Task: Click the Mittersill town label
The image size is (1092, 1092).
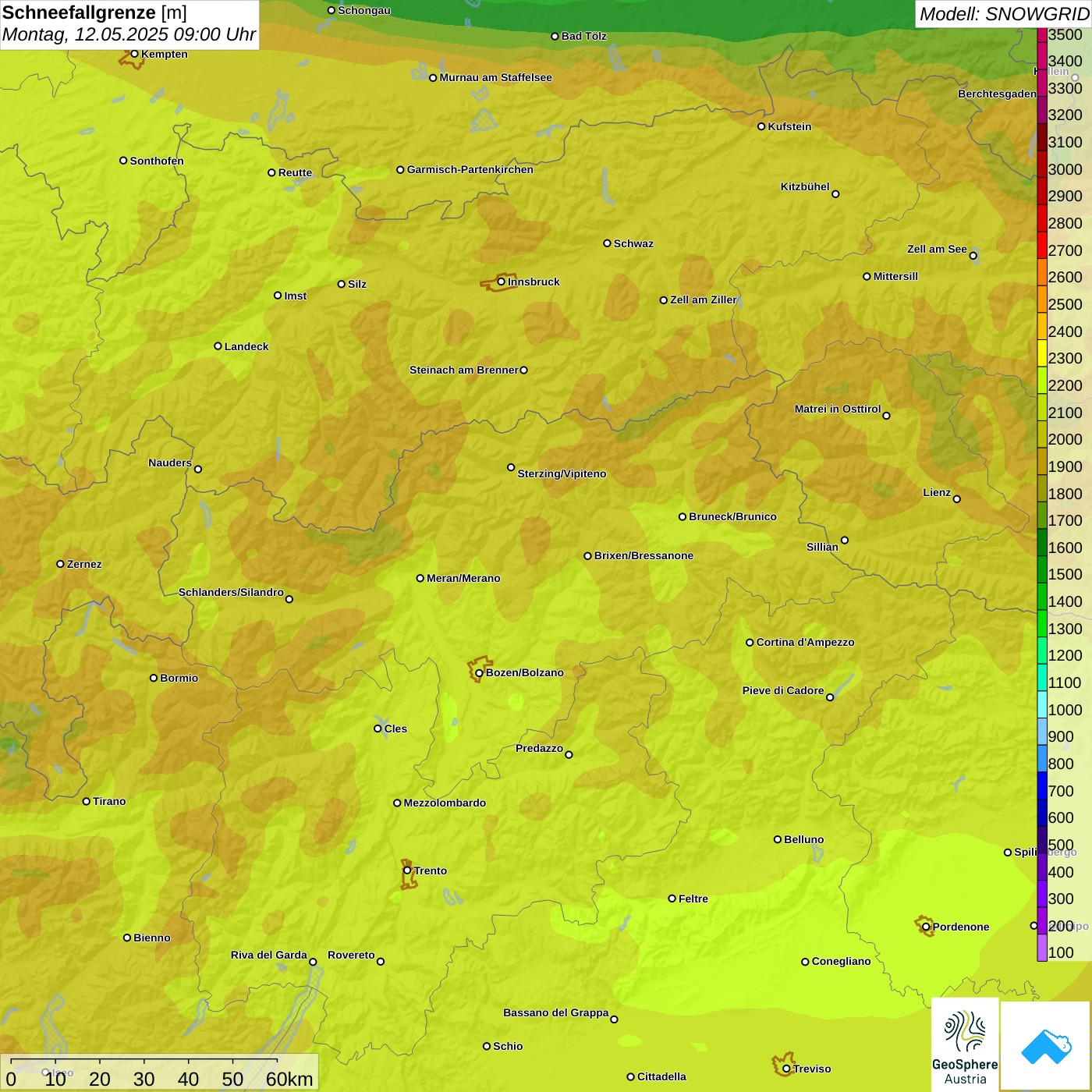Action: [895, 276]
